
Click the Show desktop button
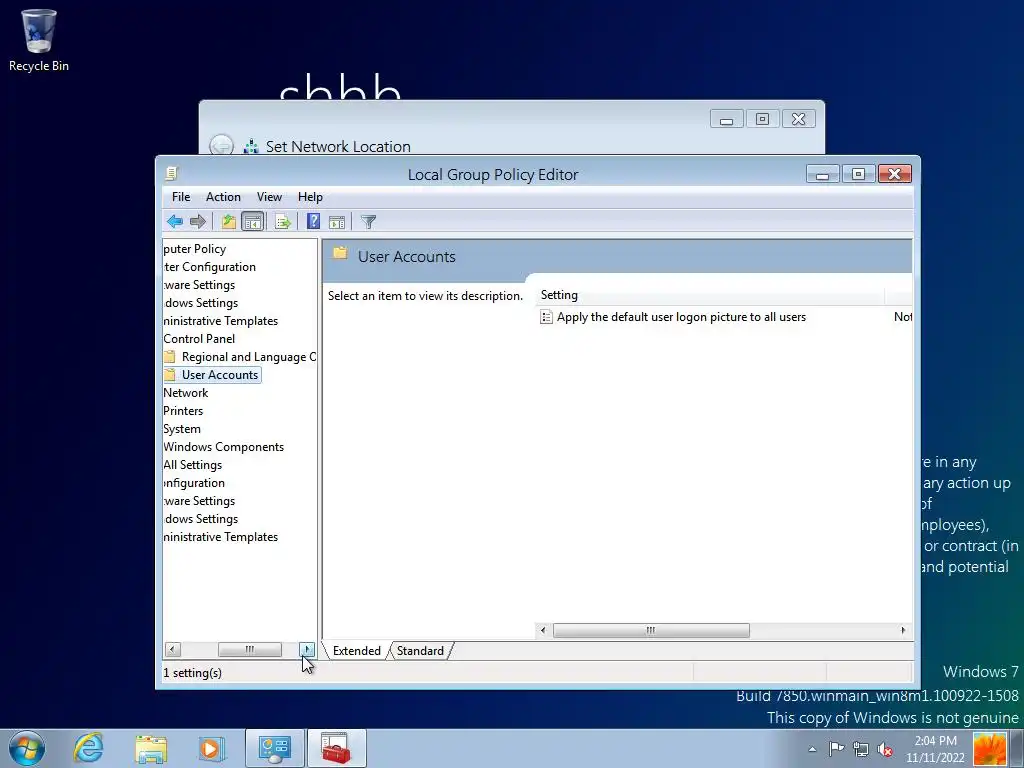[x=1015, y=748]
